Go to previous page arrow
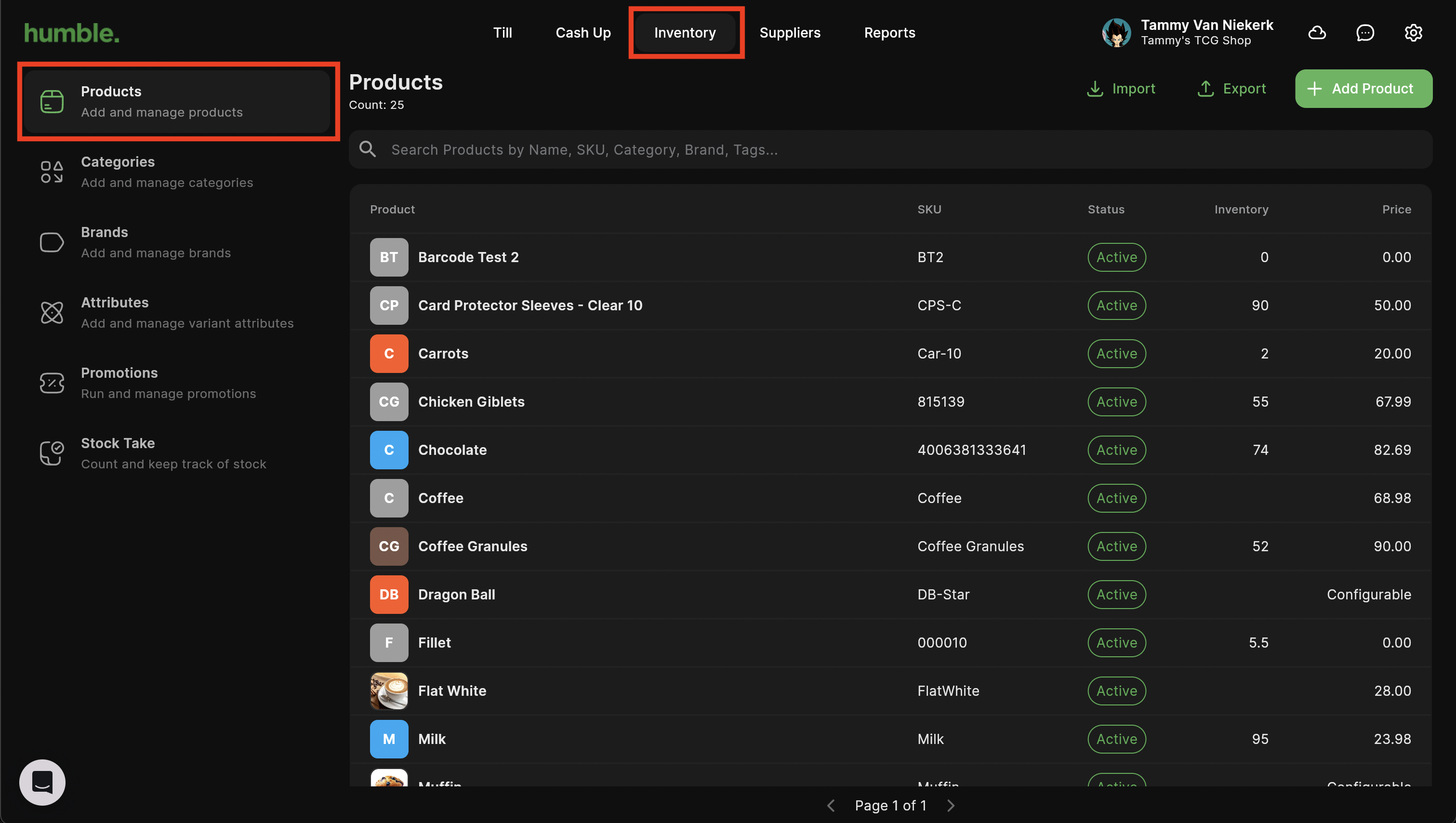This screenshot has width=1456, height=823. tap(831, 806)
